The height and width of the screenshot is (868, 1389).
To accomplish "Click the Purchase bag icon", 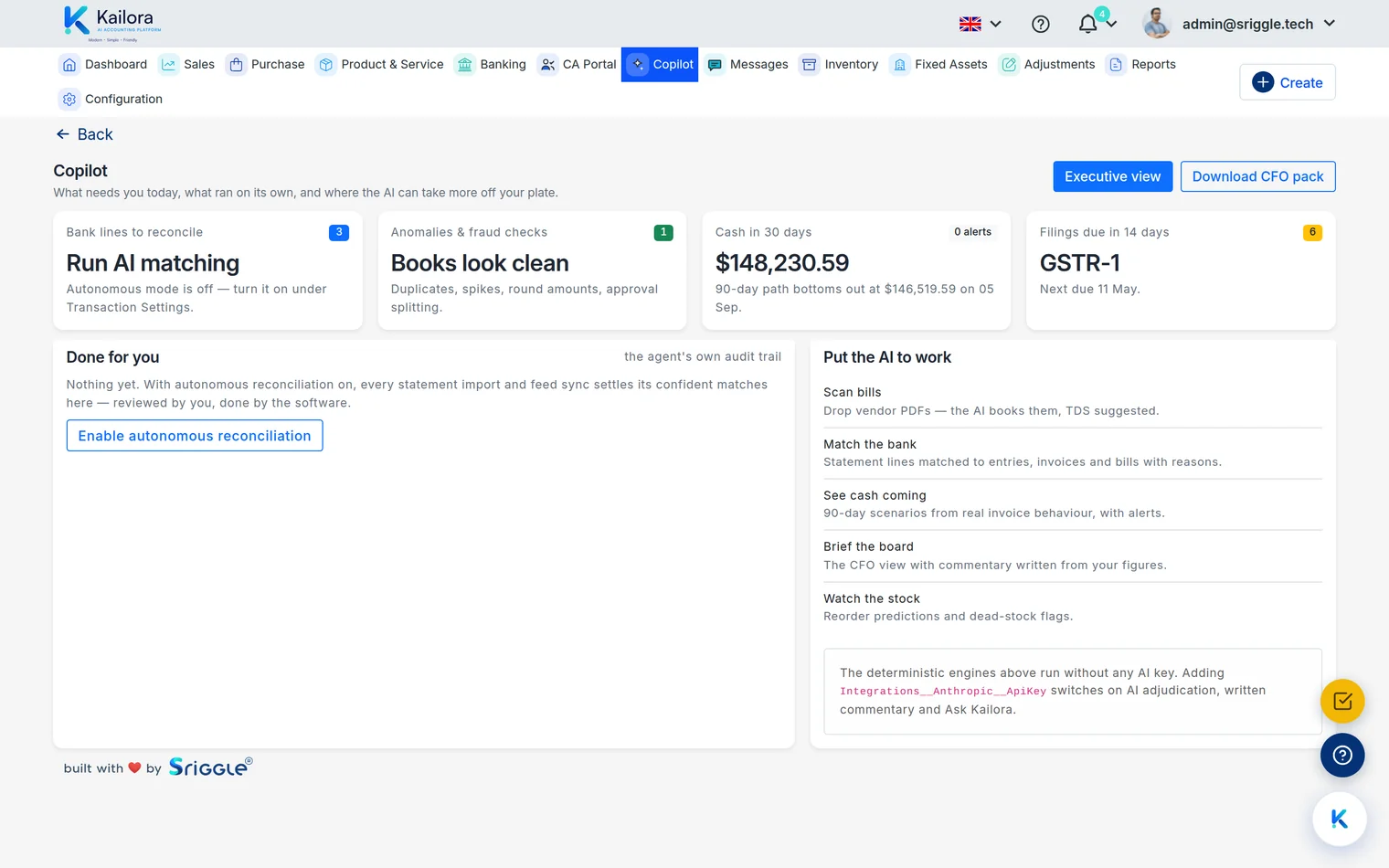I will (236, 64).
